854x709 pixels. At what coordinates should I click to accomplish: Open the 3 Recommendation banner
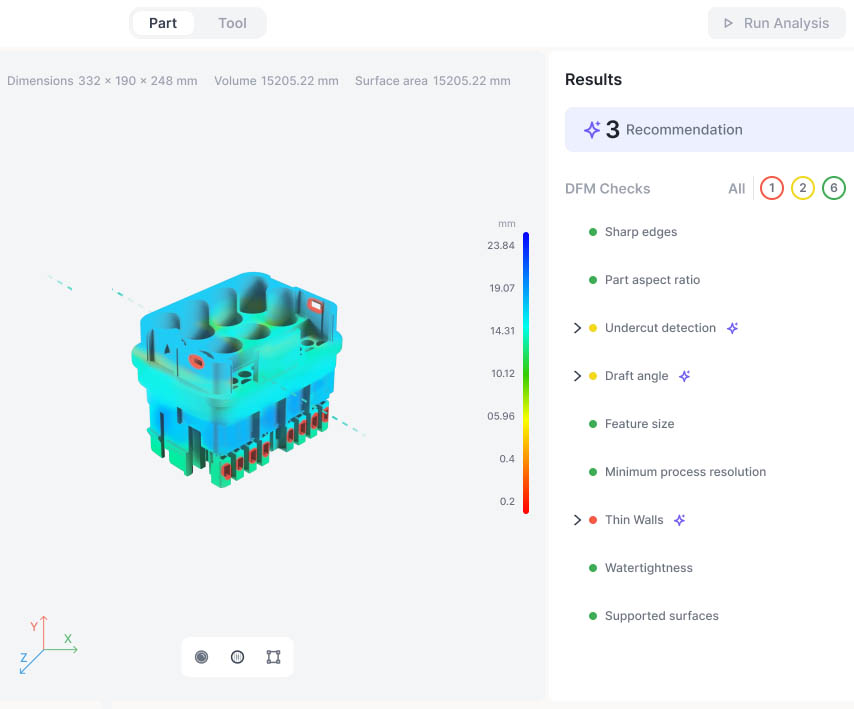pyautogui.click(x=709, y=130)
